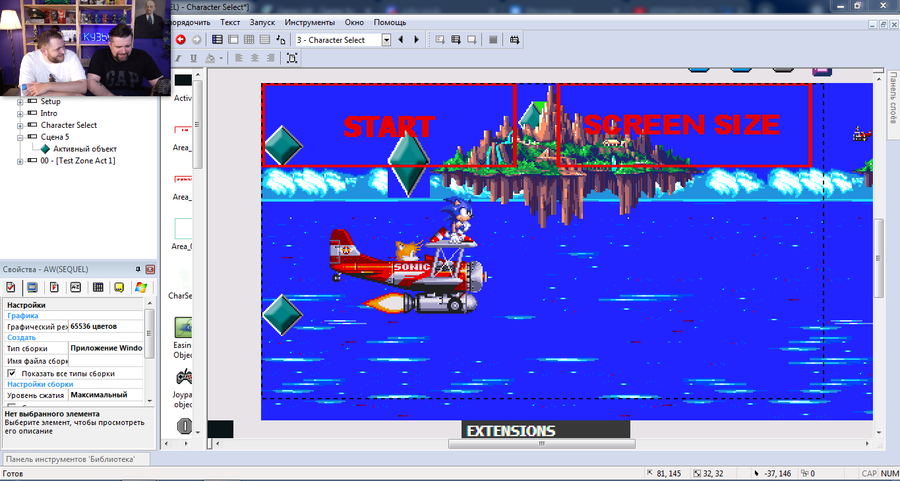Align text right icon

pos(270,58)
